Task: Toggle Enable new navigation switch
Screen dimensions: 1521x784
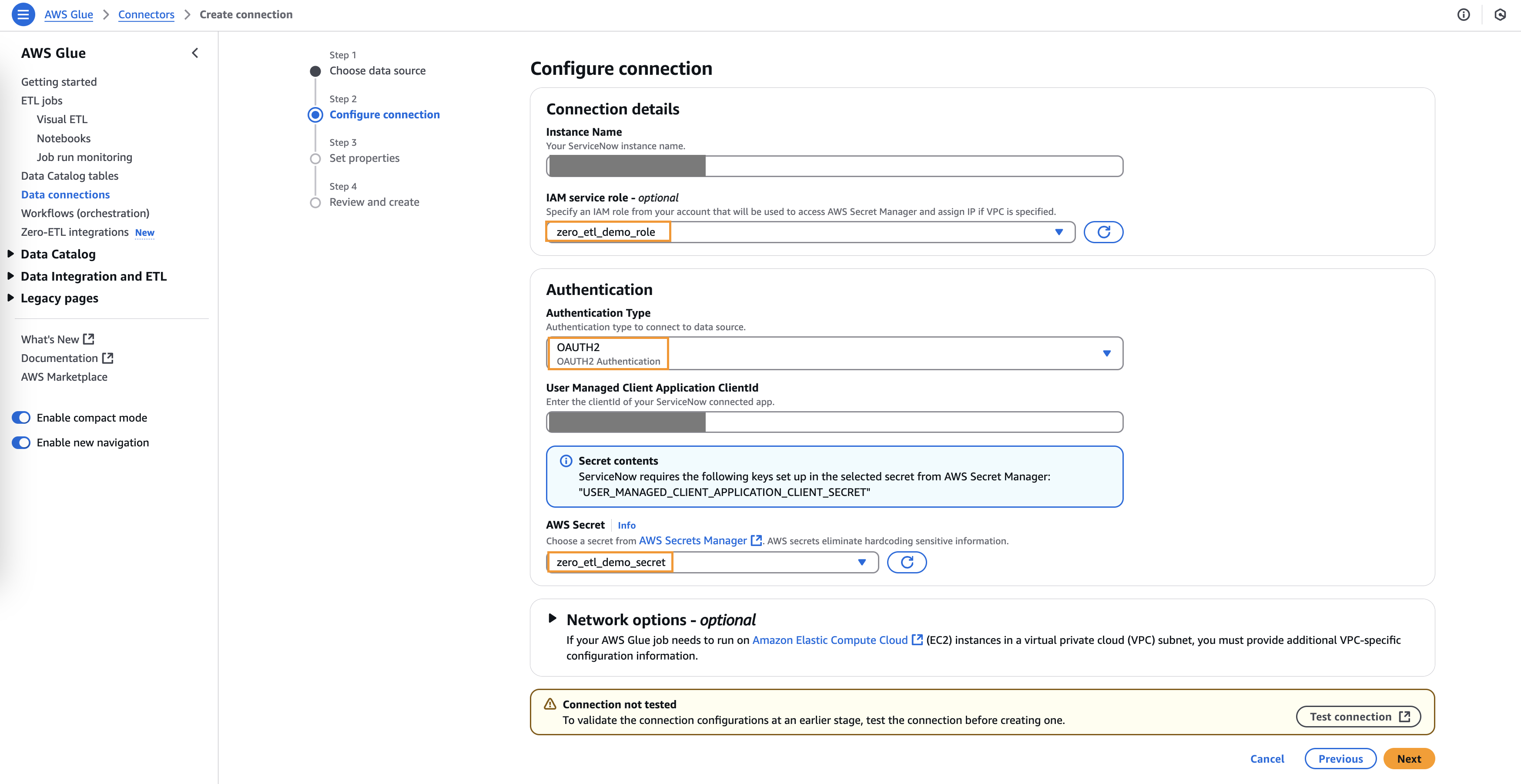Action: point(21,442)
